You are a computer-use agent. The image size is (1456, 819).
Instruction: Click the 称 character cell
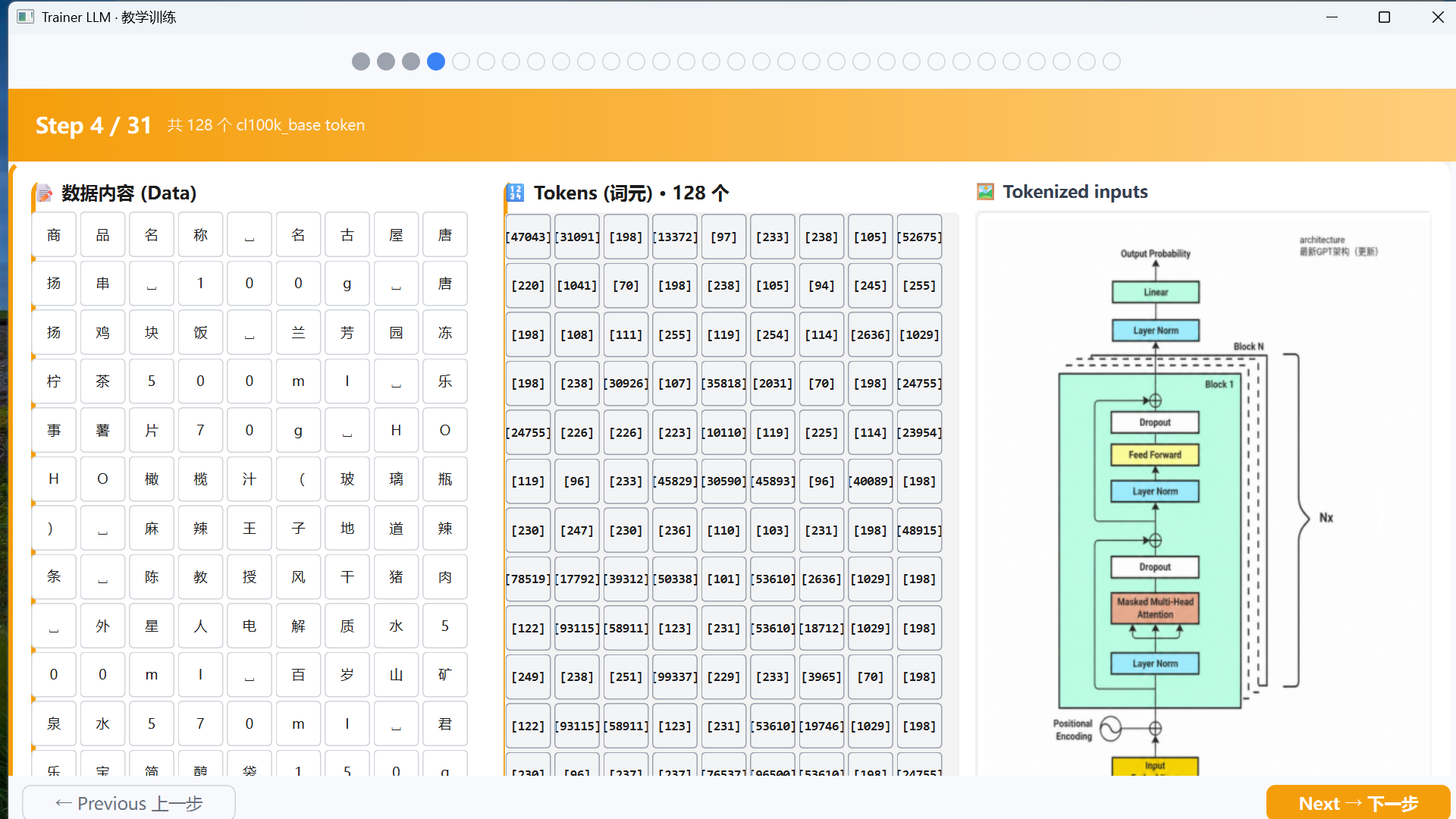point(200,235)
